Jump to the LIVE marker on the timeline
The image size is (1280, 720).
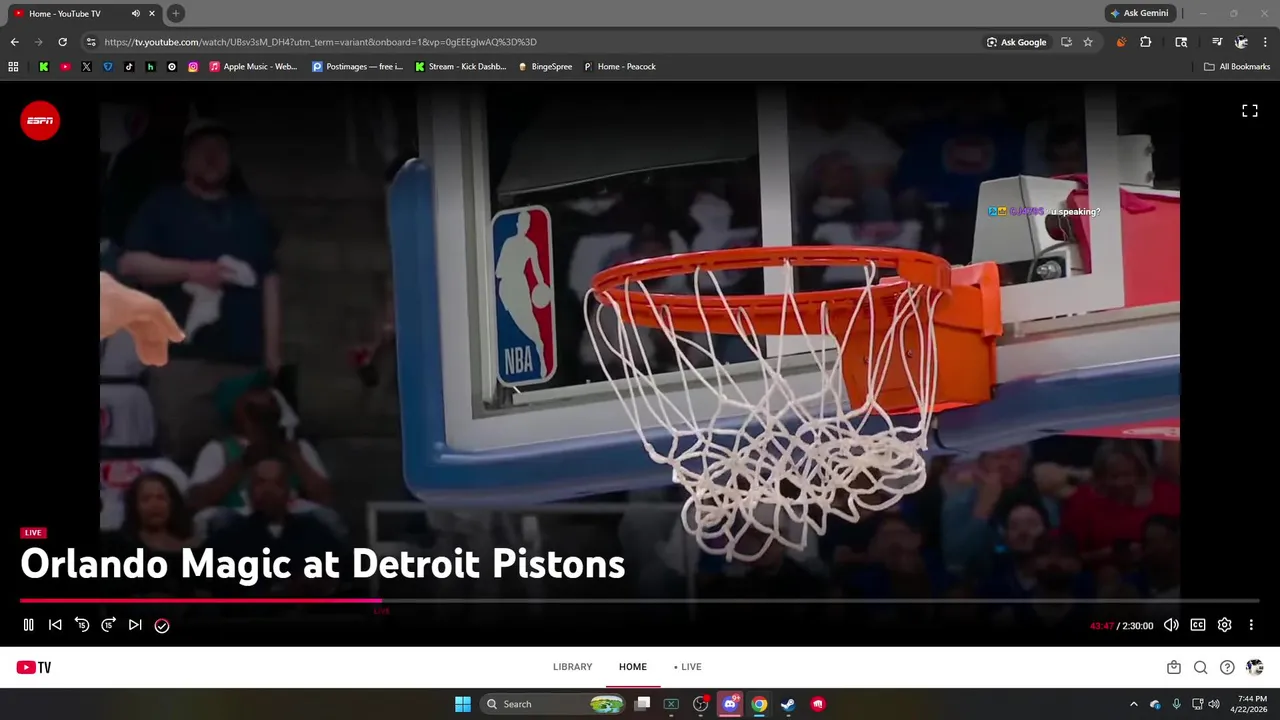pos(381,610)
